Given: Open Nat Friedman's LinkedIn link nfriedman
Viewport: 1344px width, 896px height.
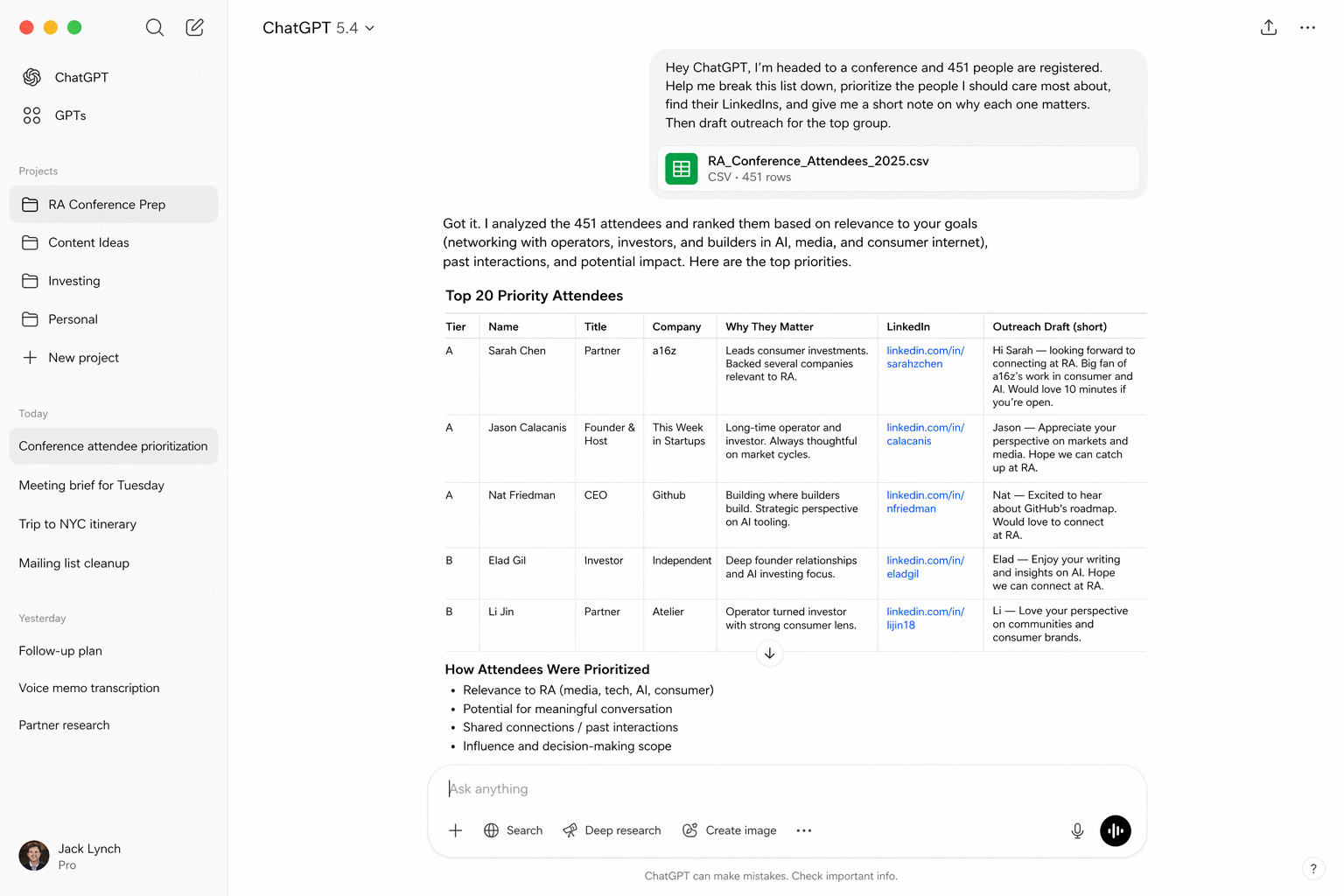Looking at the screenshot, I should tap(925, 501).
